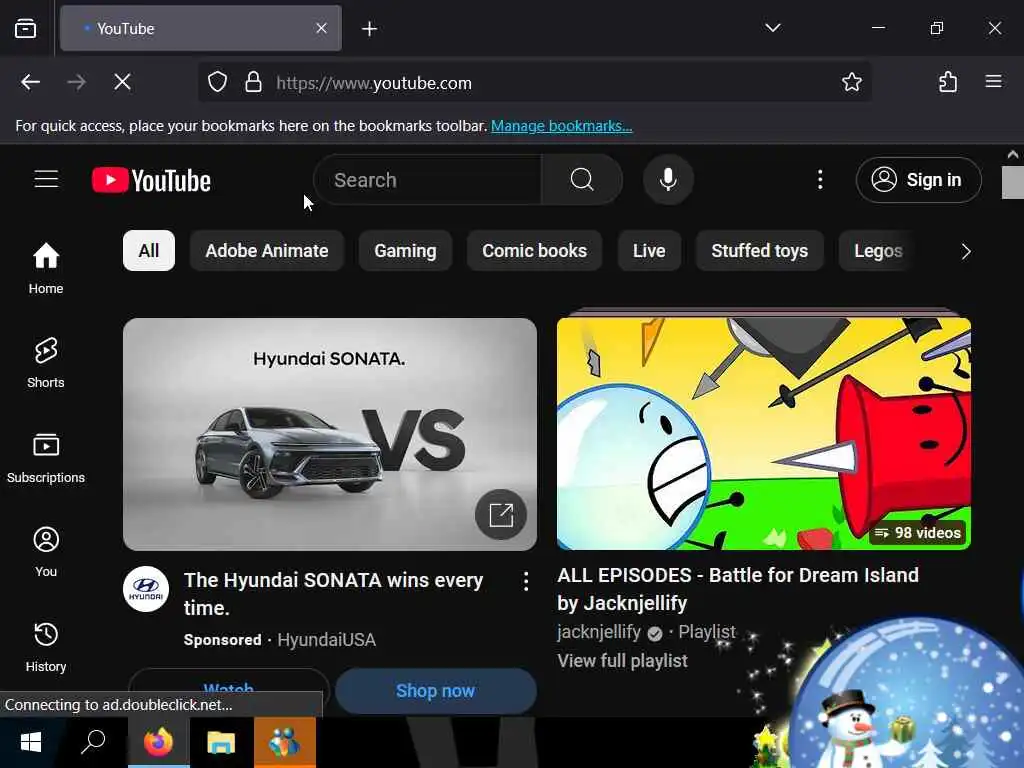The image size is (1024, 768).
Task: Open jacknjellify channel link
Action: pos(599,632)
